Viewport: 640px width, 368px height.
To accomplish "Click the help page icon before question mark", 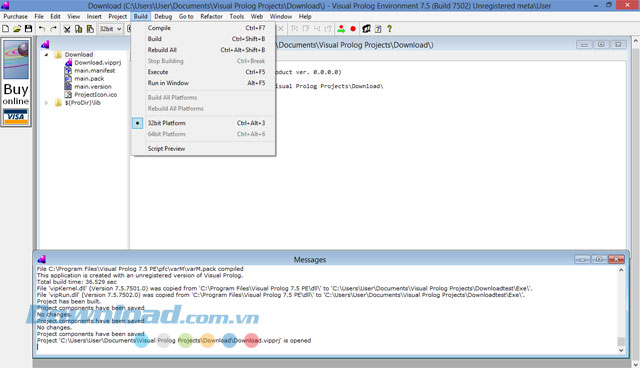I will click(x=378, y=29).
